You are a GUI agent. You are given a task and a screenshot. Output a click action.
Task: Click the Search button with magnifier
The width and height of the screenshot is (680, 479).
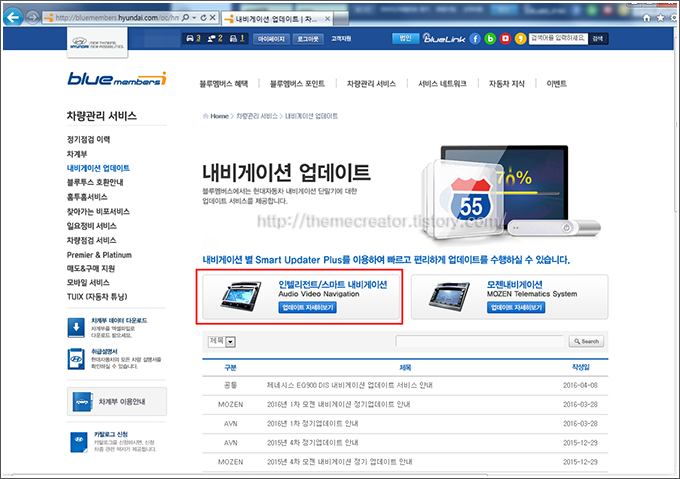(x=586, y=341)
